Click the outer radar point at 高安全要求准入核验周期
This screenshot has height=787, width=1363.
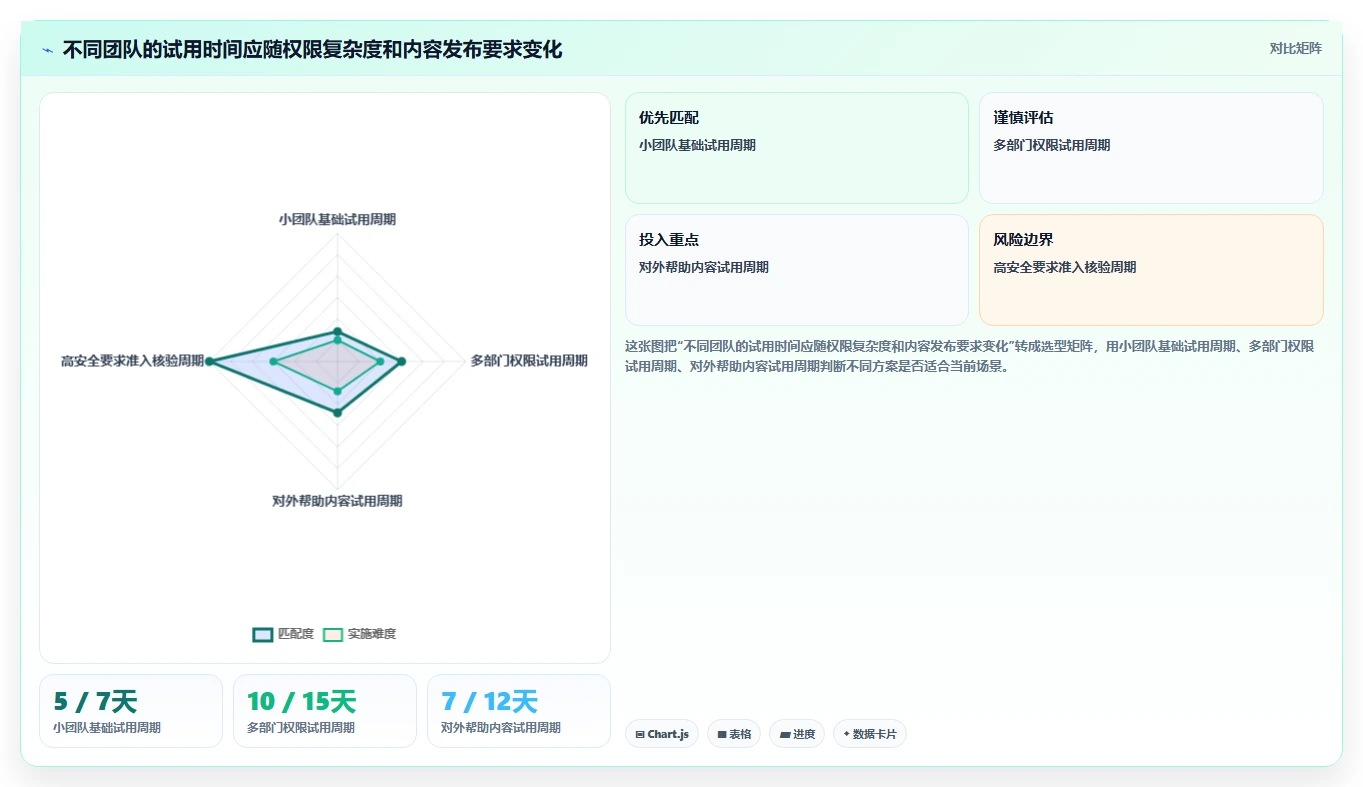coord(210,361)
